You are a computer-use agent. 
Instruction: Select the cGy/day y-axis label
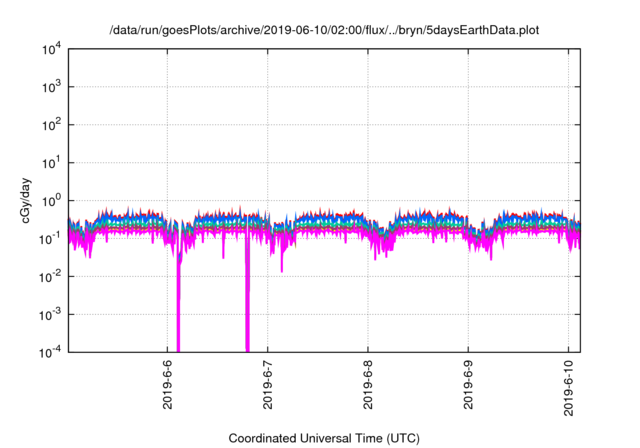25,200
